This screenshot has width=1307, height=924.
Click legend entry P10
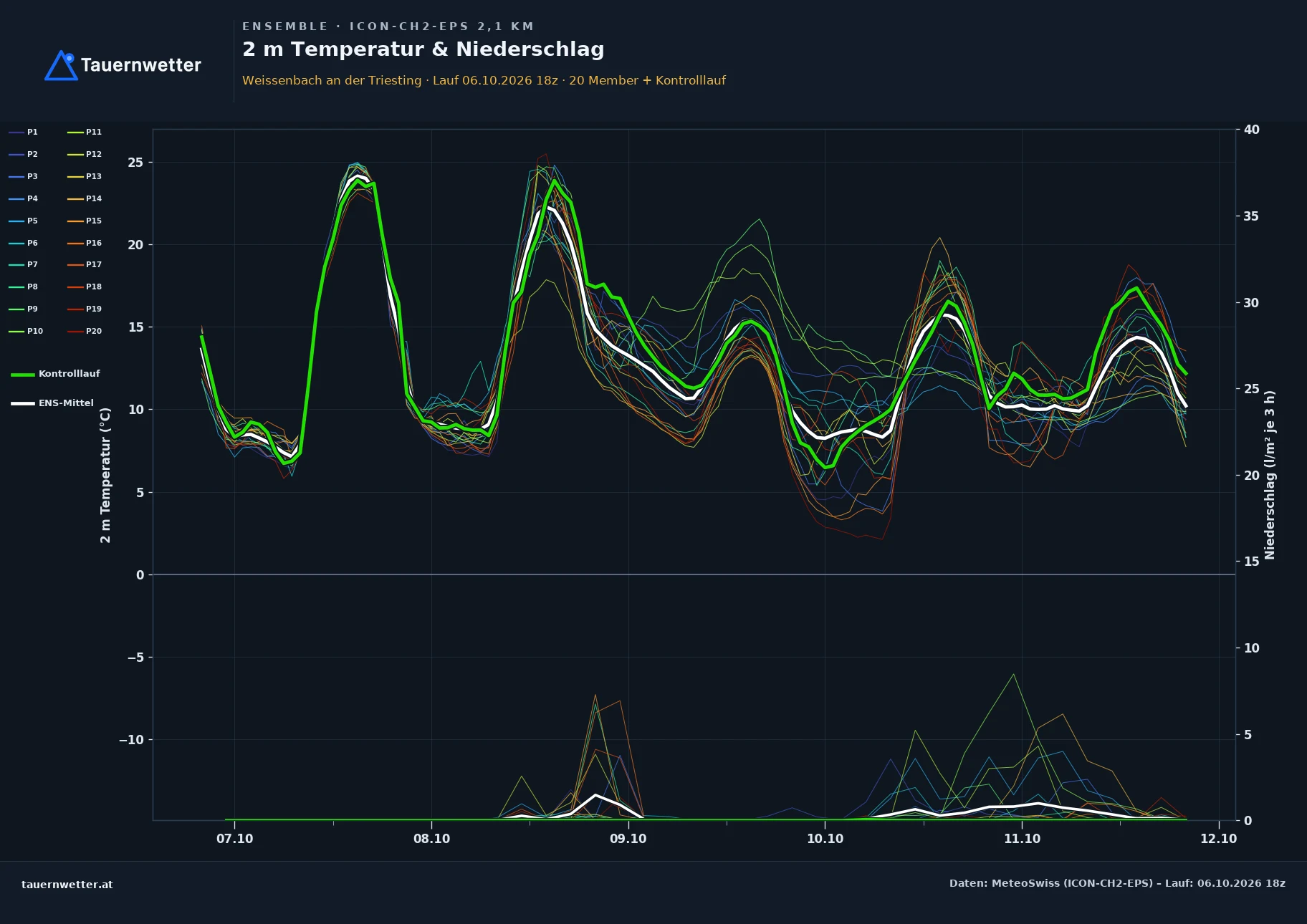(x=26, y=332)
